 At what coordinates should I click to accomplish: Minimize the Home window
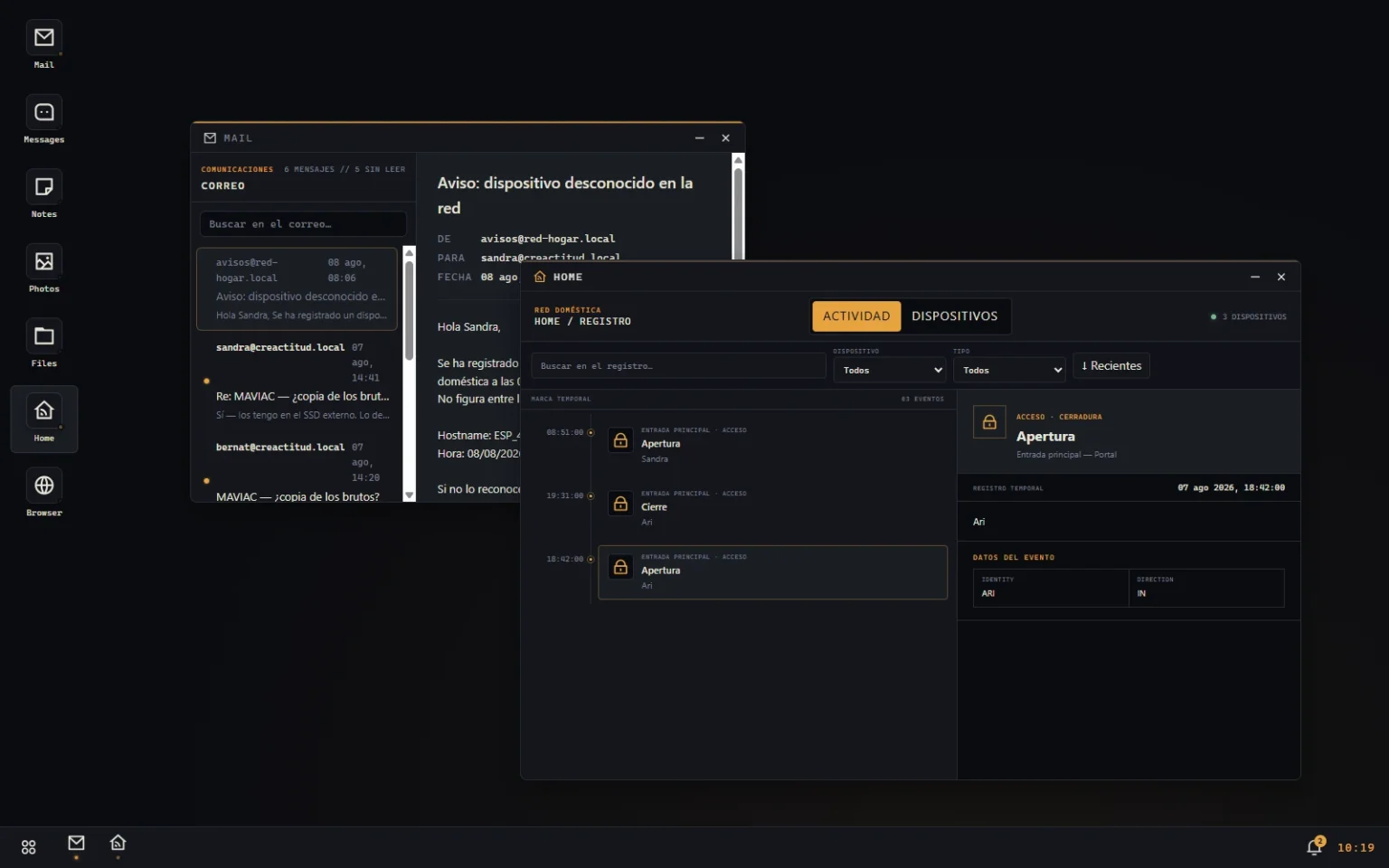(x=1255, y=277)
